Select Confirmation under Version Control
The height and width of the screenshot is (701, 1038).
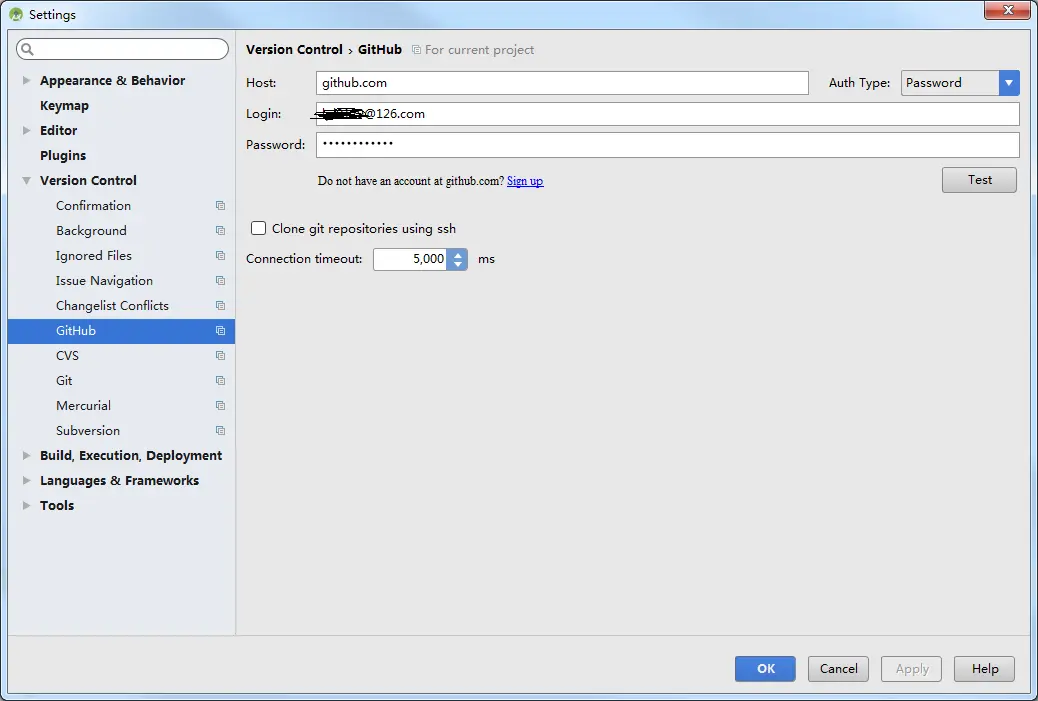coord(93,206)
